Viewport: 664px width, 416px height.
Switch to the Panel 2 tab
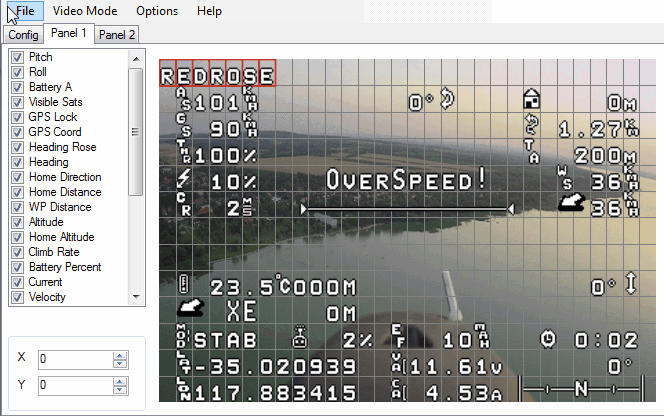tap(116, 35)
